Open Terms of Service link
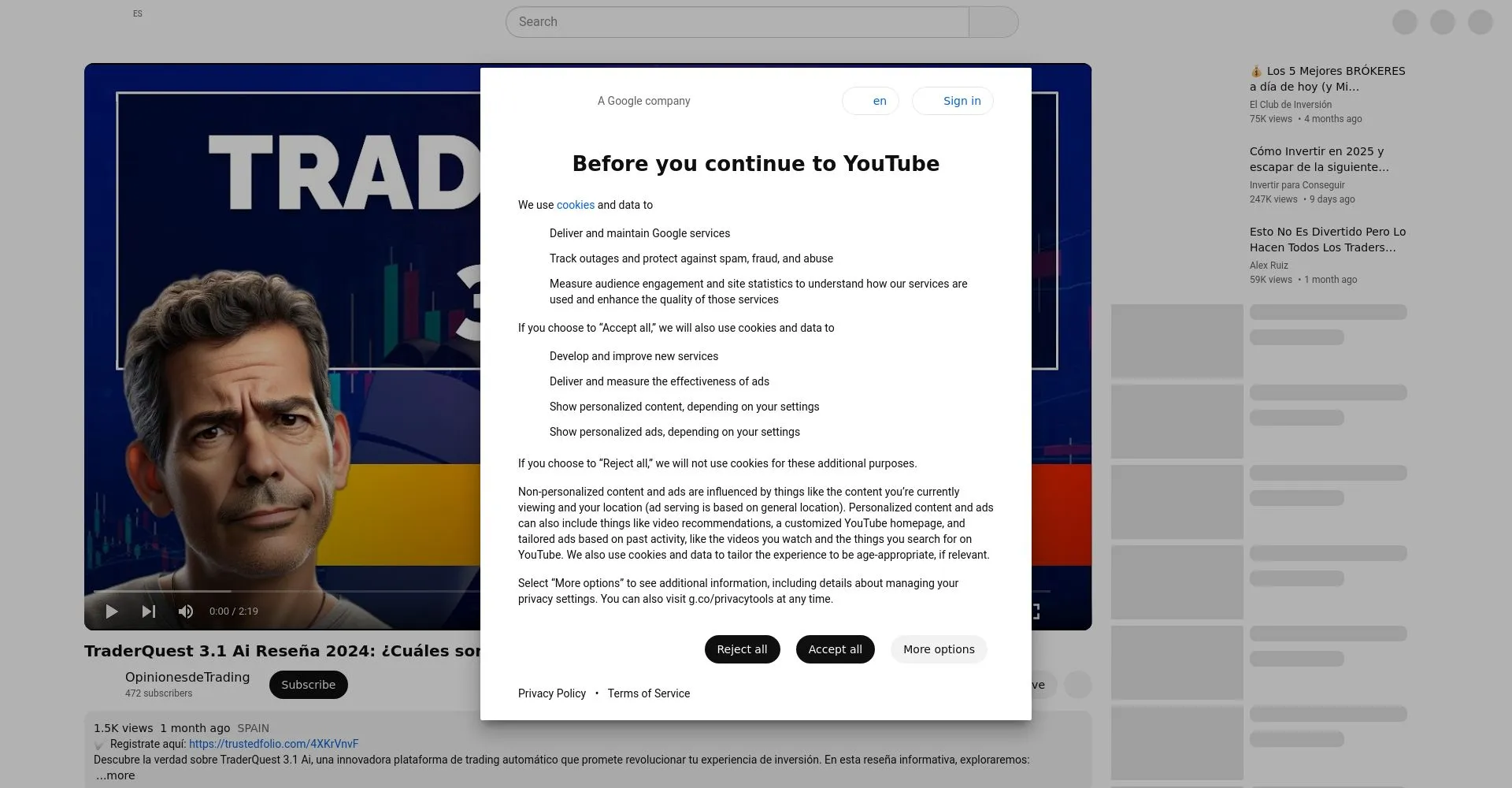 tap(649, 693)
